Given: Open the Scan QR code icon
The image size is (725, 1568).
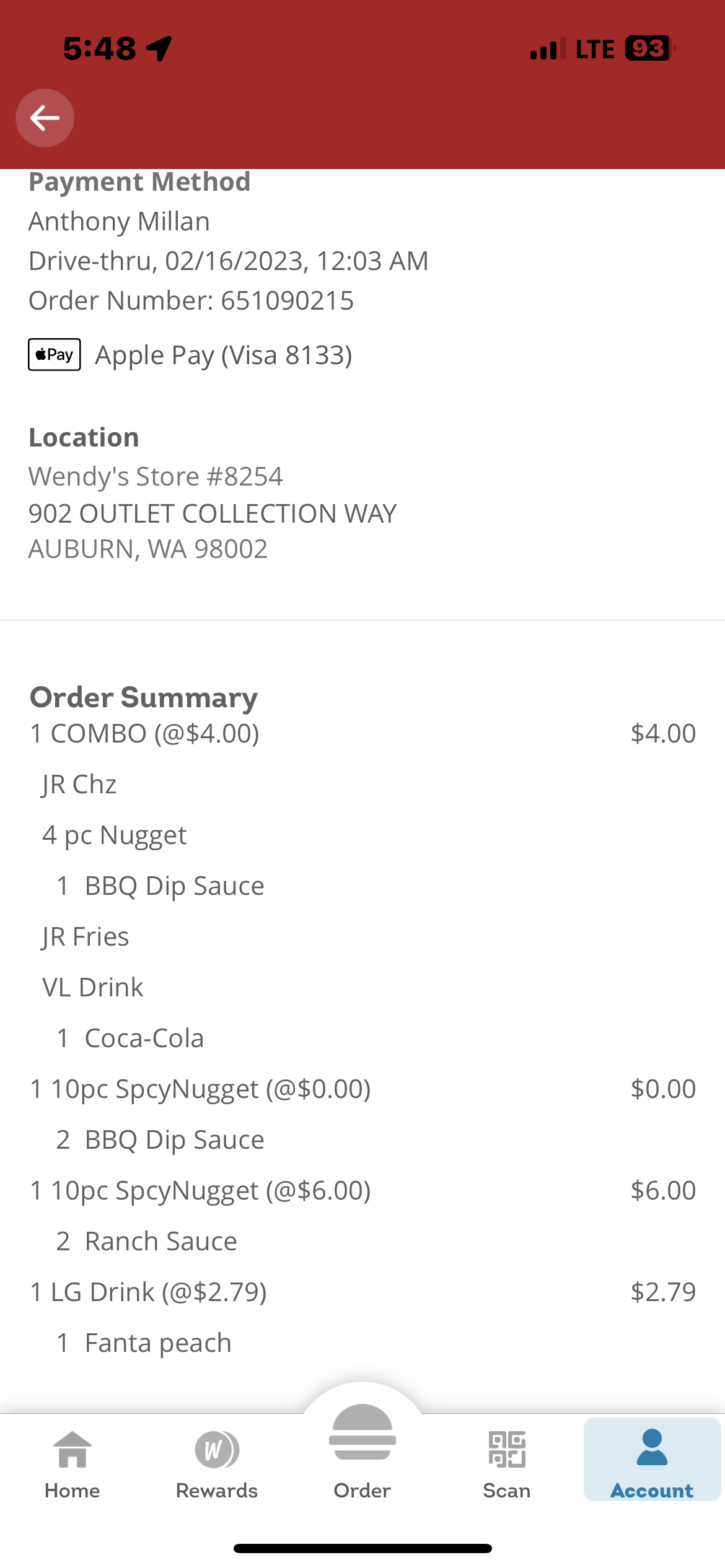Looking at the screenshot, I should (507, 1450).
